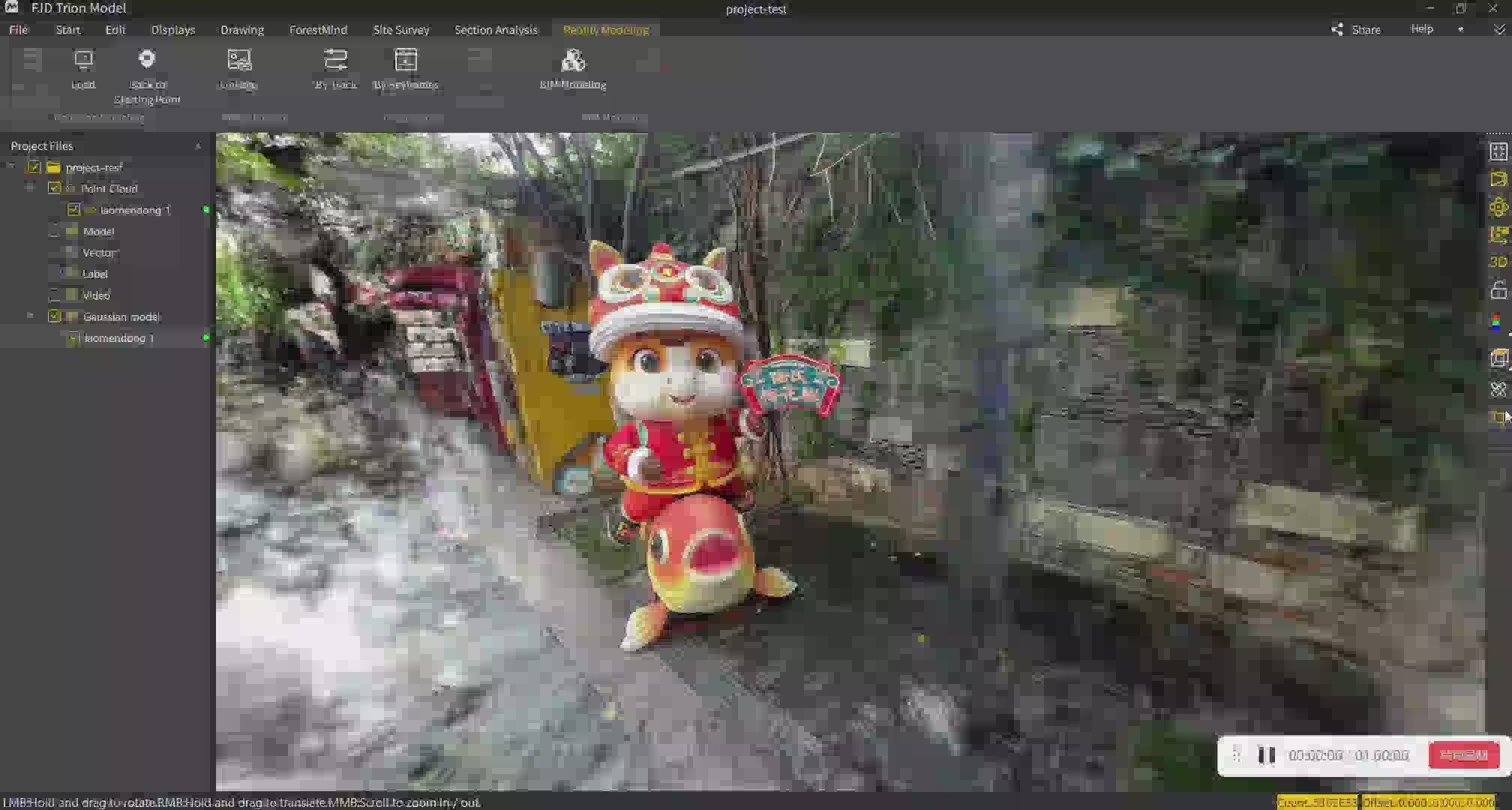
Task: Pin the Project Files panel
Action: pyautogui.click(x=198, y=146)
